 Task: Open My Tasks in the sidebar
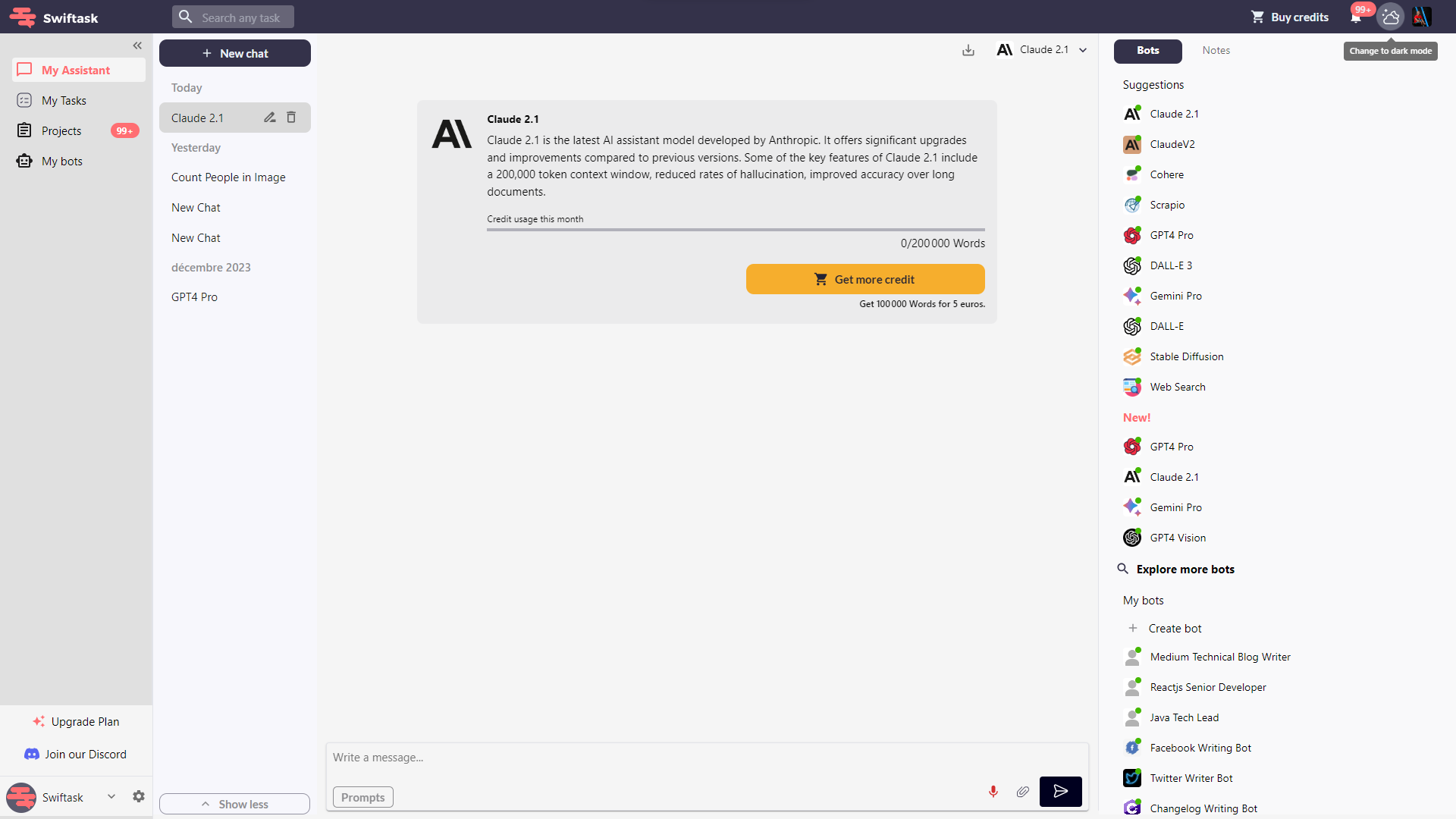pos(64,100)
